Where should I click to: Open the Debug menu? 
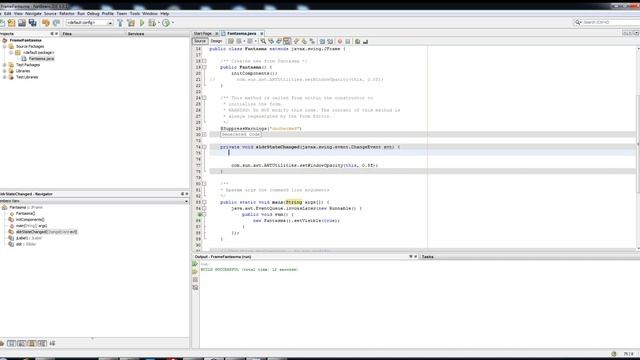[93, 14]
